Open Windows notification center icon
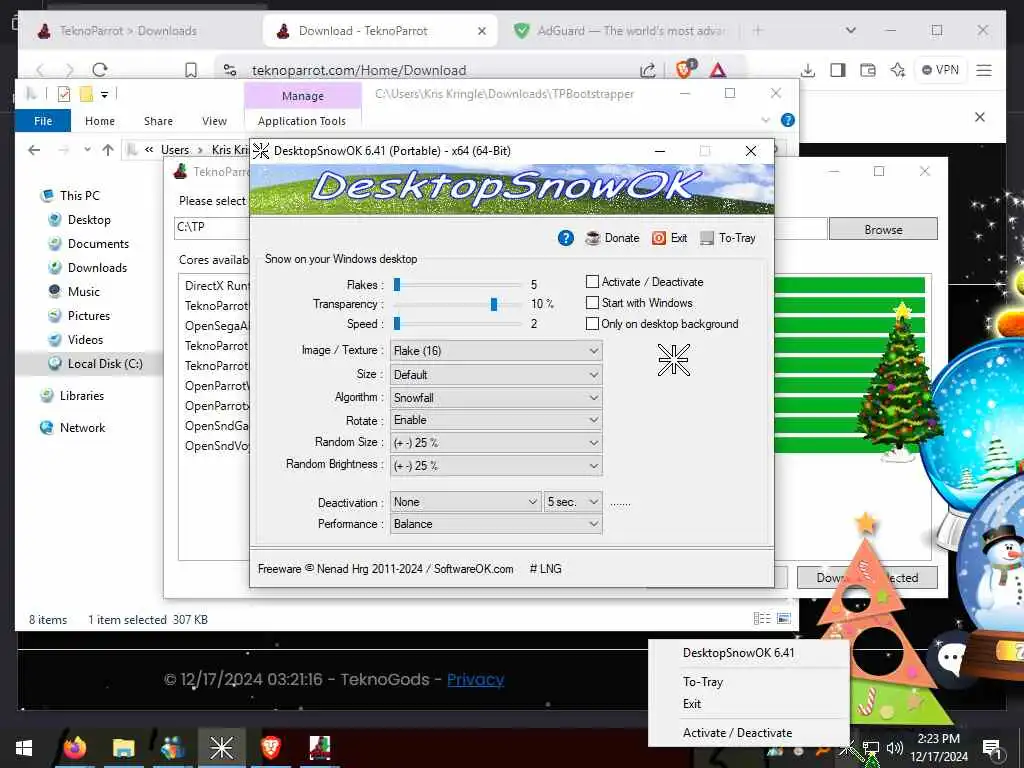Screen dimensions: 1024x768 (991, 748)
